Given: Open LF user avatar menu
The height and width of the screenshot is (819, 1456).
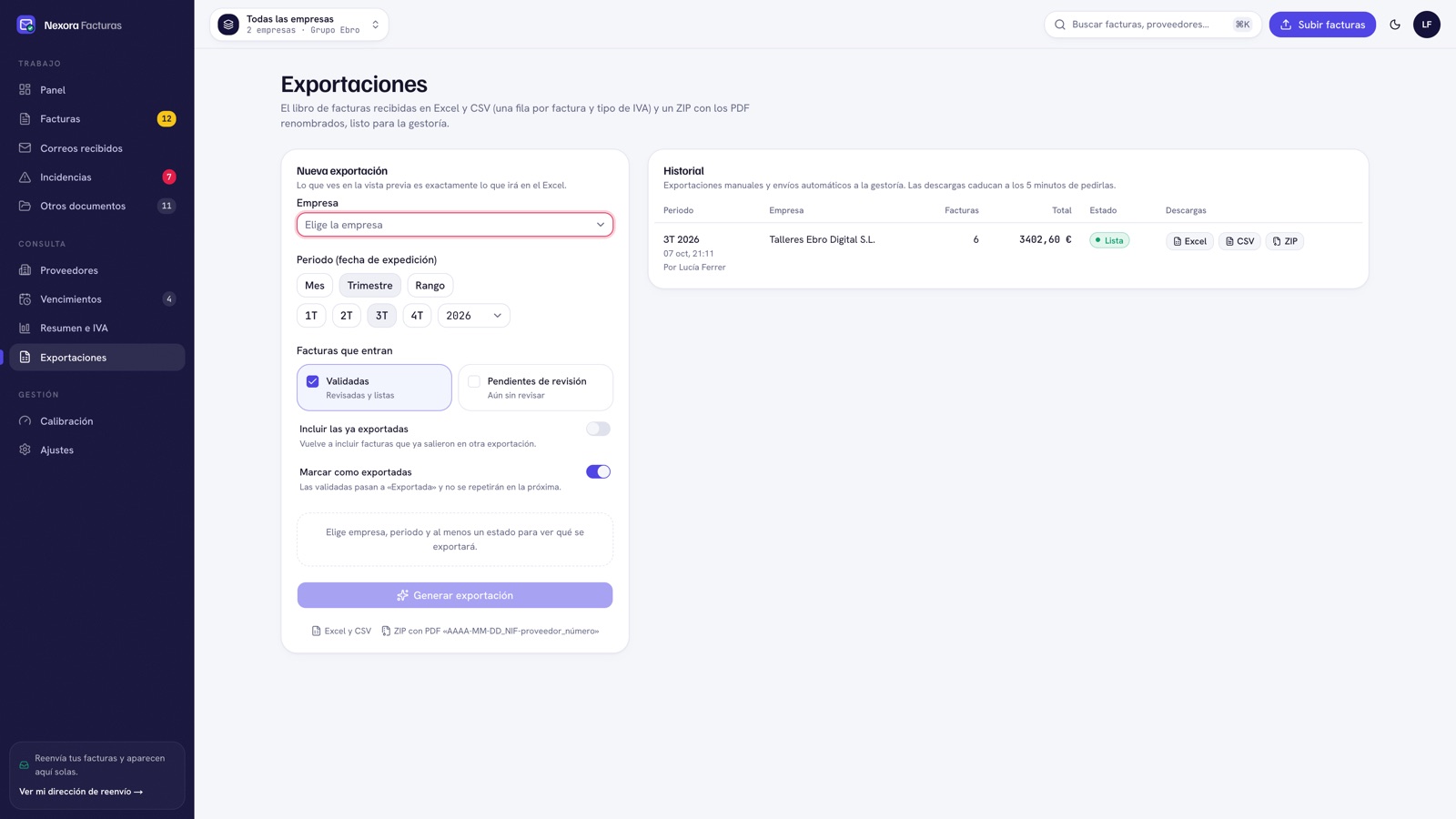Looking at the screenshot, I should click(x=1427, y=25).
